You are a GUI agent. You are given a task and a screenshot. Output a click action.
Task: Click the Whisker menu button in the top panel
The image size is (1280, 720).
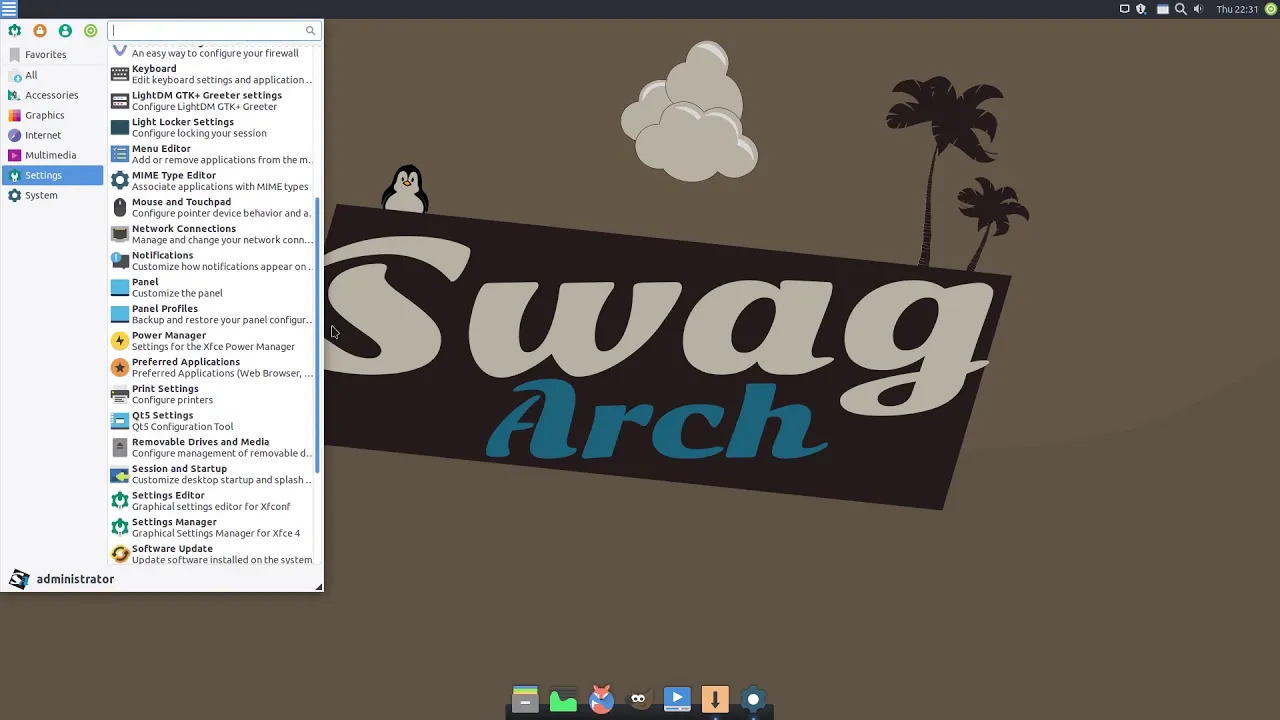pos(9,9)
